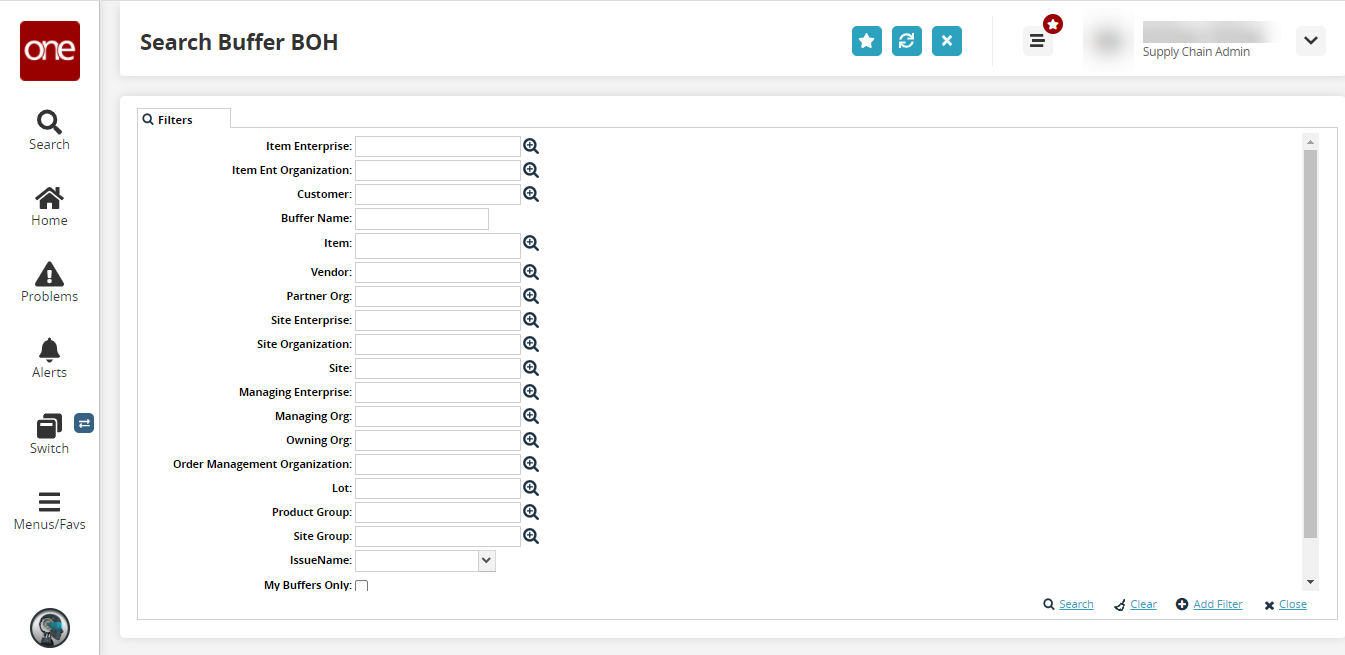Focus the Partner Org input field

[438, 296]
